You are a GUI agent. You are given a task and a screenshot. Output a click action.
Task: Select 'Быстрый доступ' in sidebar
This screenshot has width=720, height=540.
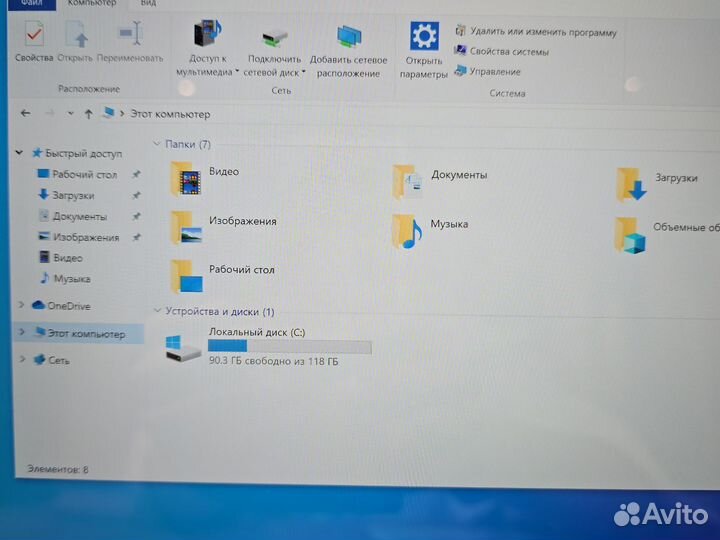click(x=77, y=153)
